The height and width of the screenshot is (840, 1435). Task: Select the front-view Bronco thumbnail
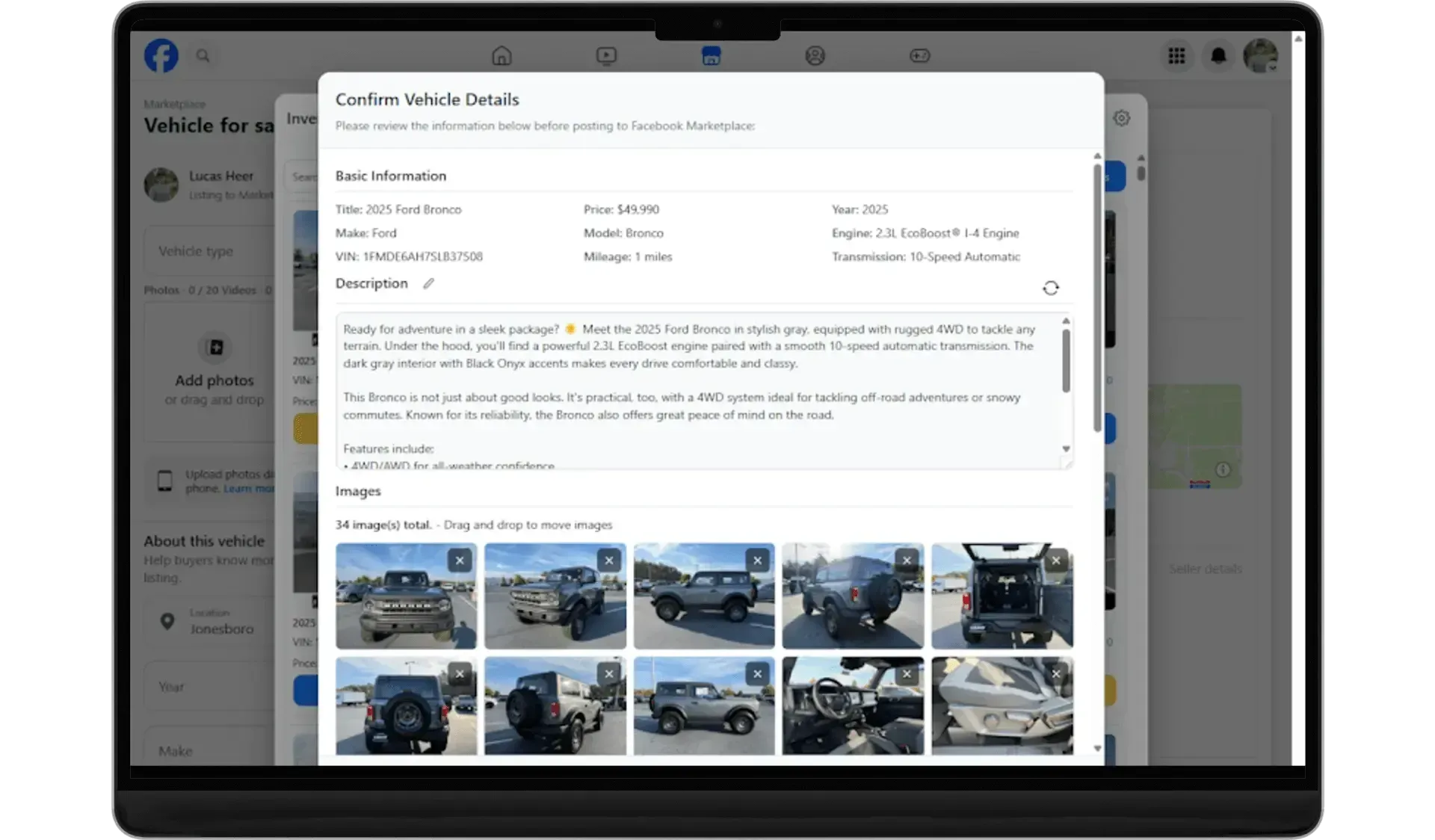[x=406, y=596]
